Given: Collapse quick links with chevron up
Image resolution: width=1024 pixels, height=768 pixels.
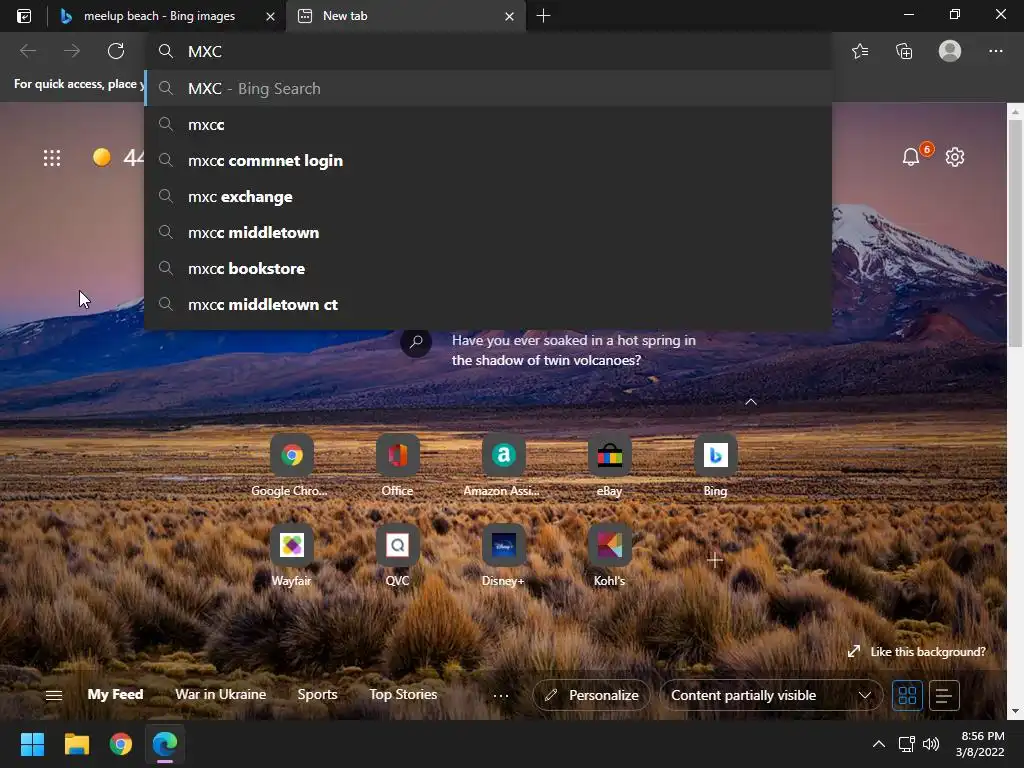Looking at the screenshot, I should point(751,402).
